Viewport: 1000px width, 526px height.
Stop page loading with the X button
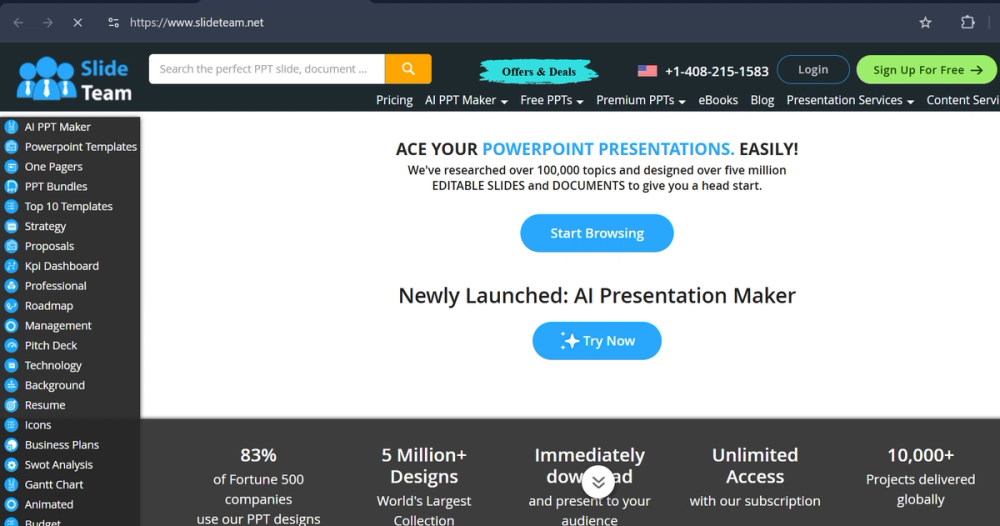pos(78,22)
